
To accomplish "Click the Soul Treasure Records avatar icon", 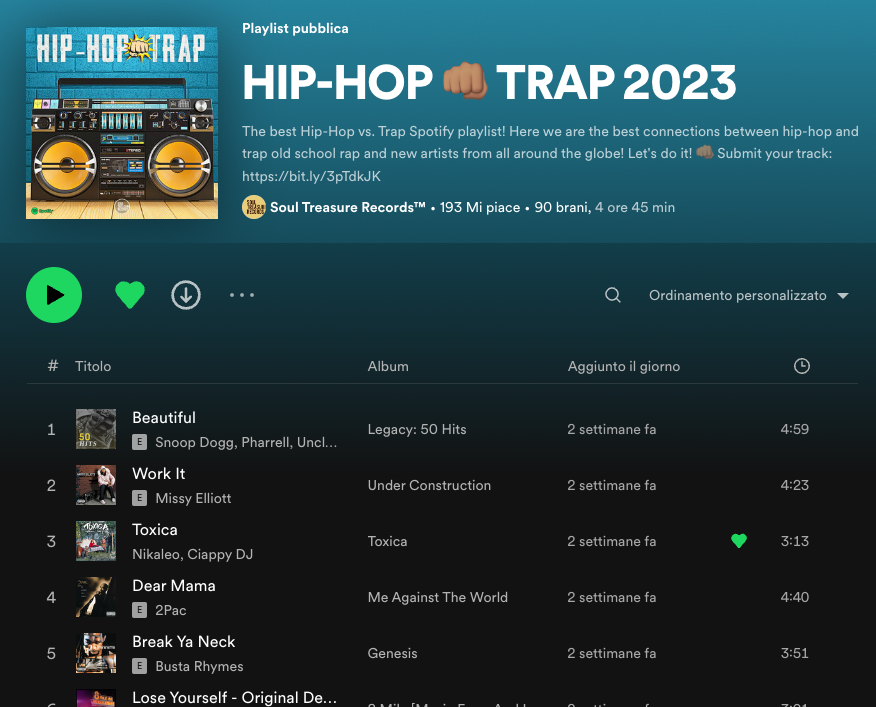I will [254, 208].
